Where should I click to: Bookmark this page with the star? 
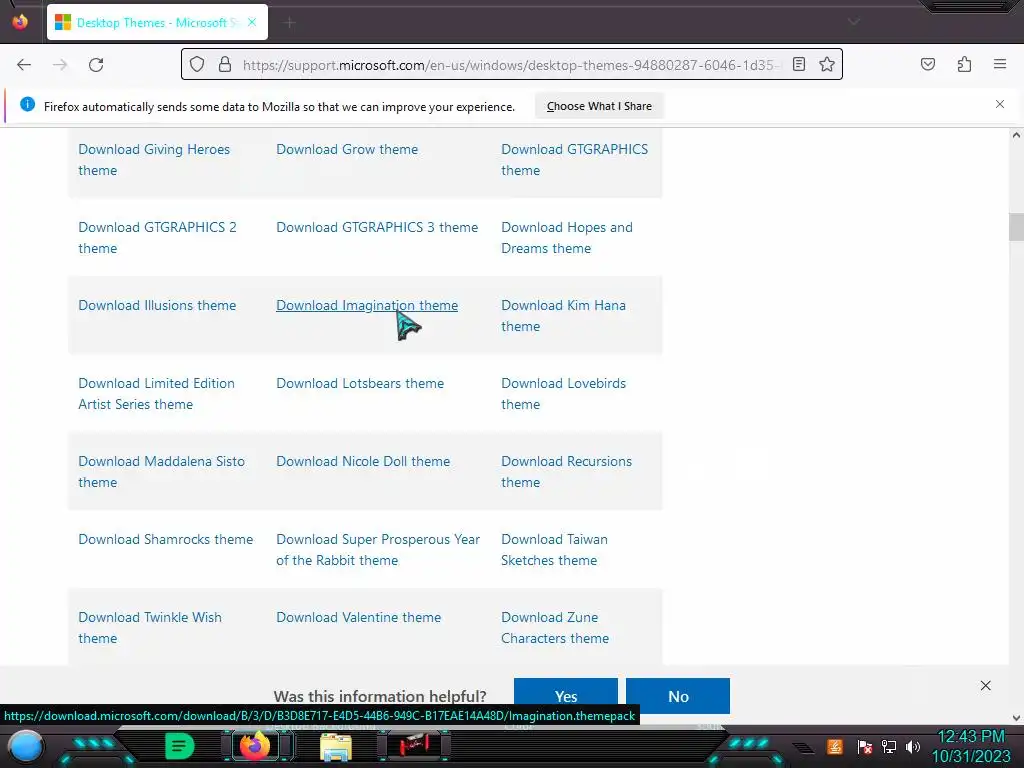click(x=827, y=64)
